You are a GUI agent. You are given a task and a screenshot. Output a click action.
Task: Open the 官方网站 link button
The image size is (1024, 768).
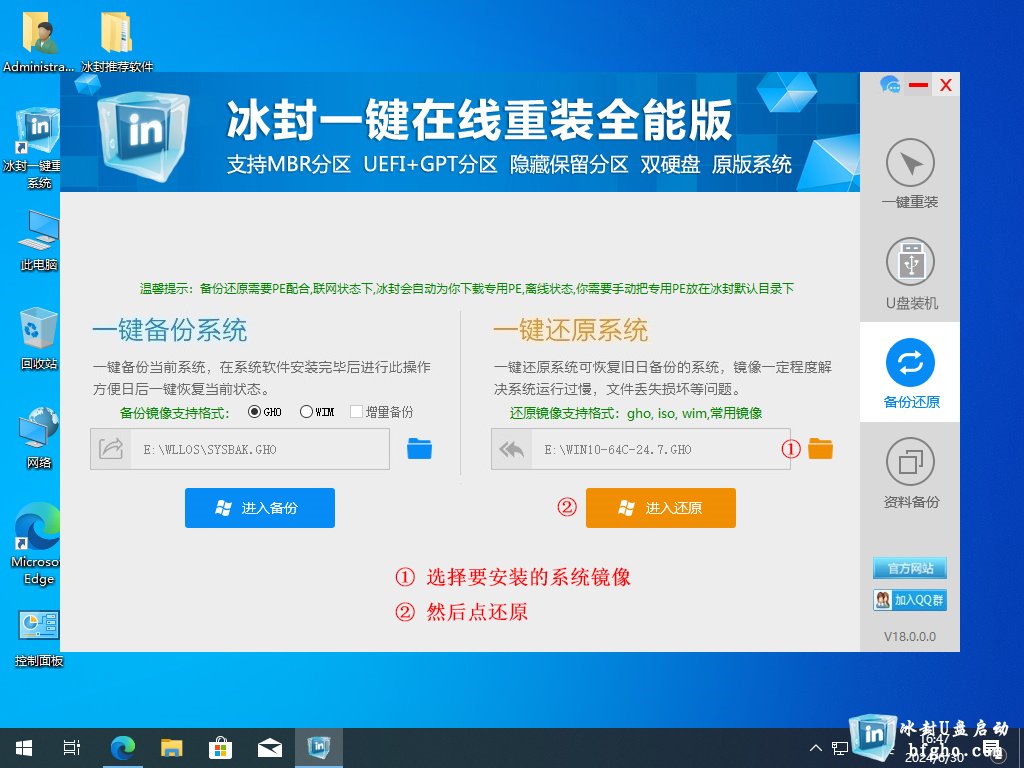(x=910, y=568)
